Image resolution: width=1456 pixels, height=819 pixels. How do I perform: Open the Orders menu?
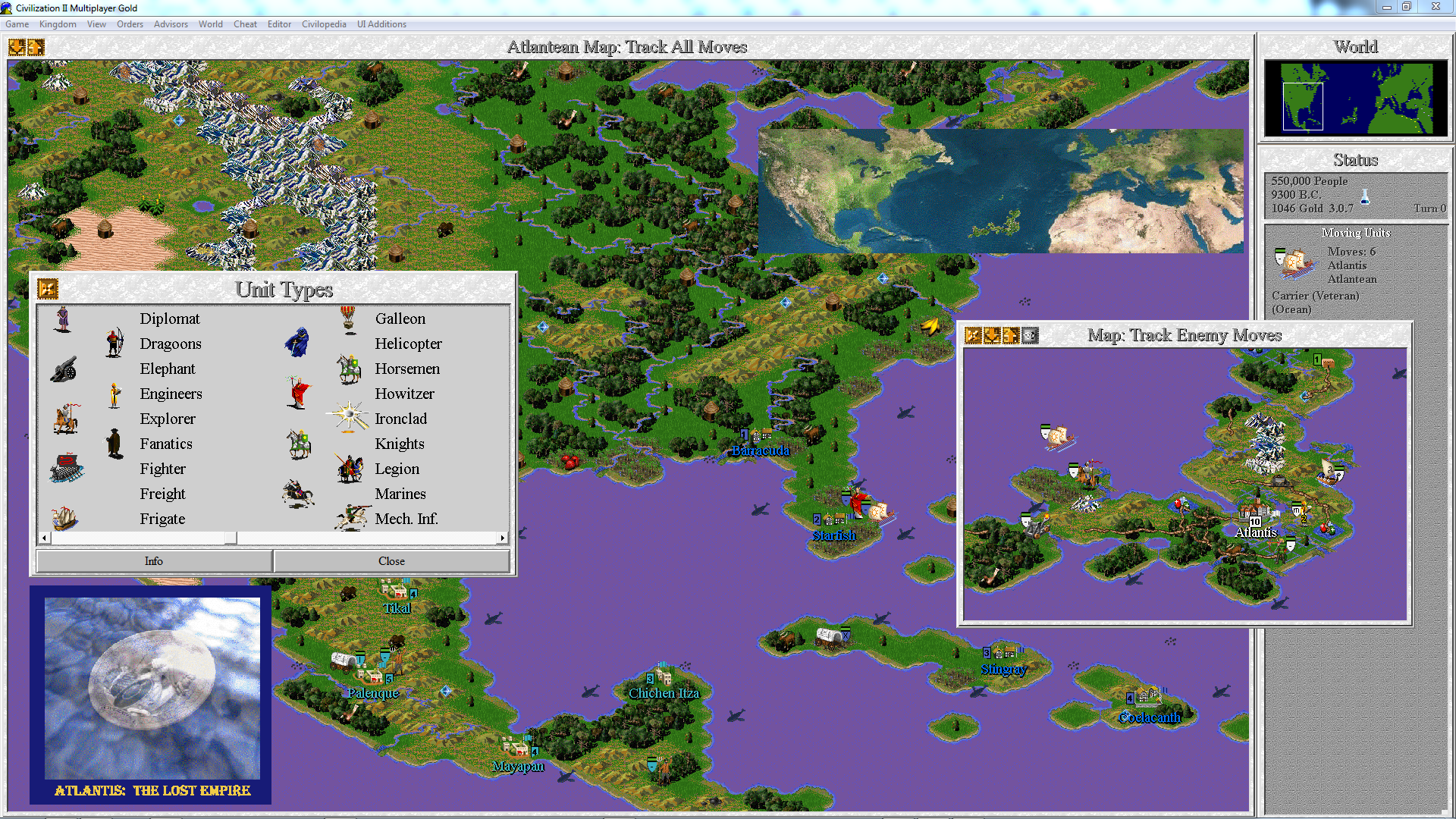pyautogui.click(x=130, y=24)
